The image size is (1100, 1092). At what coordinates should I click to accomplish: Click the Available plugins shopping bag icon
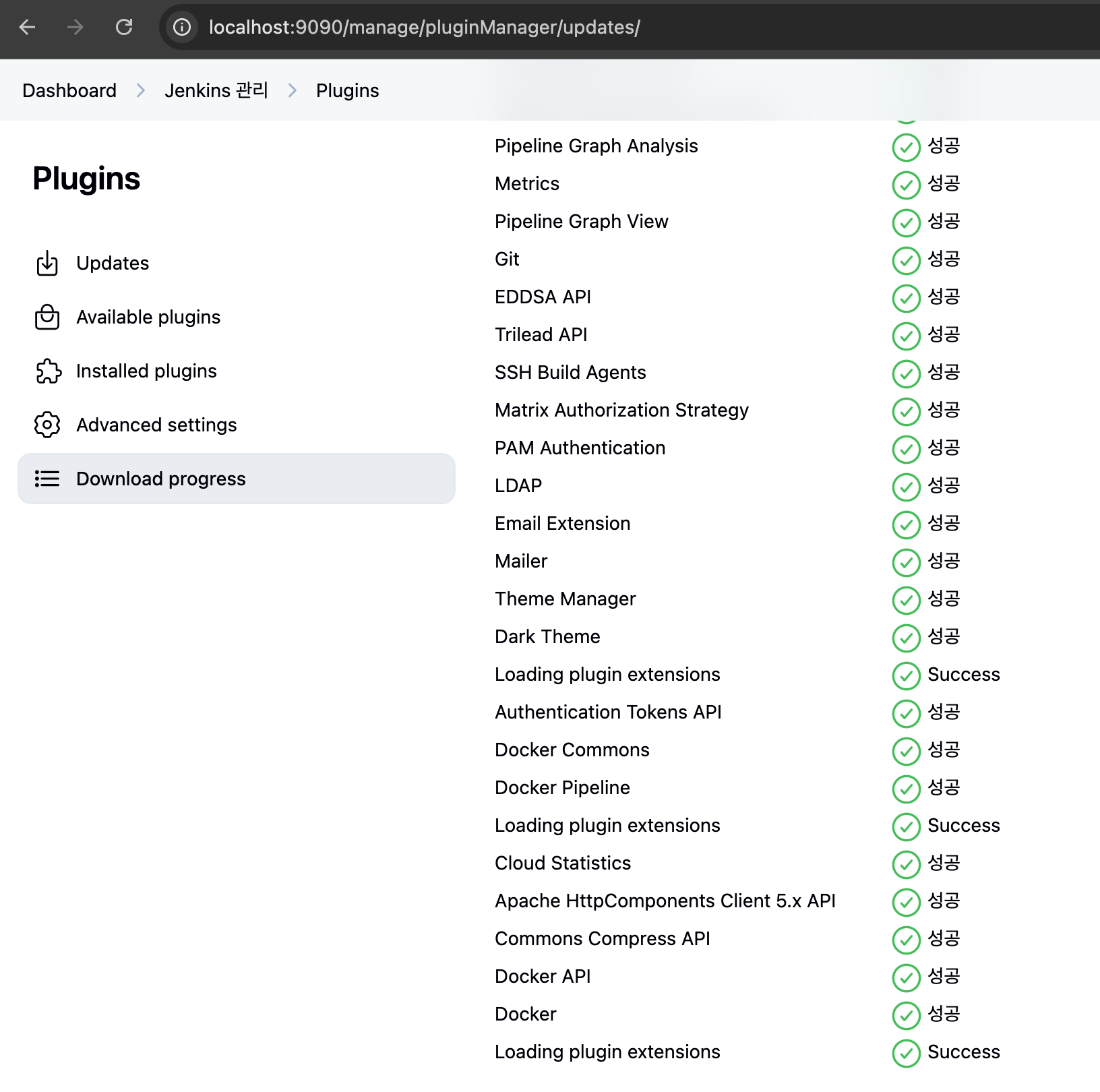tap(47, 317)
